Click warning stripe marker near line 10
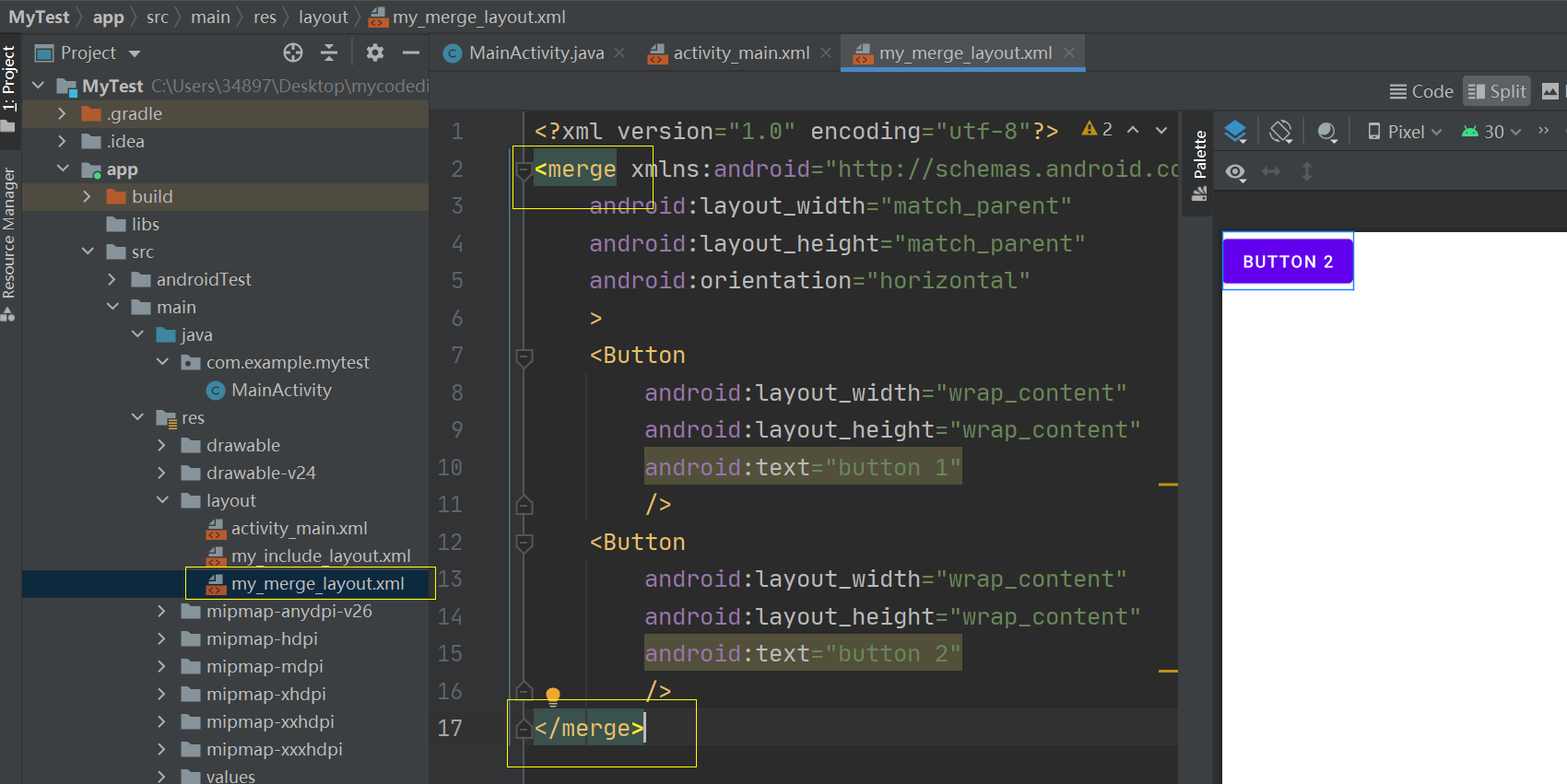This screenshot has width=1567, height=784. click(x=1168, y=484)
